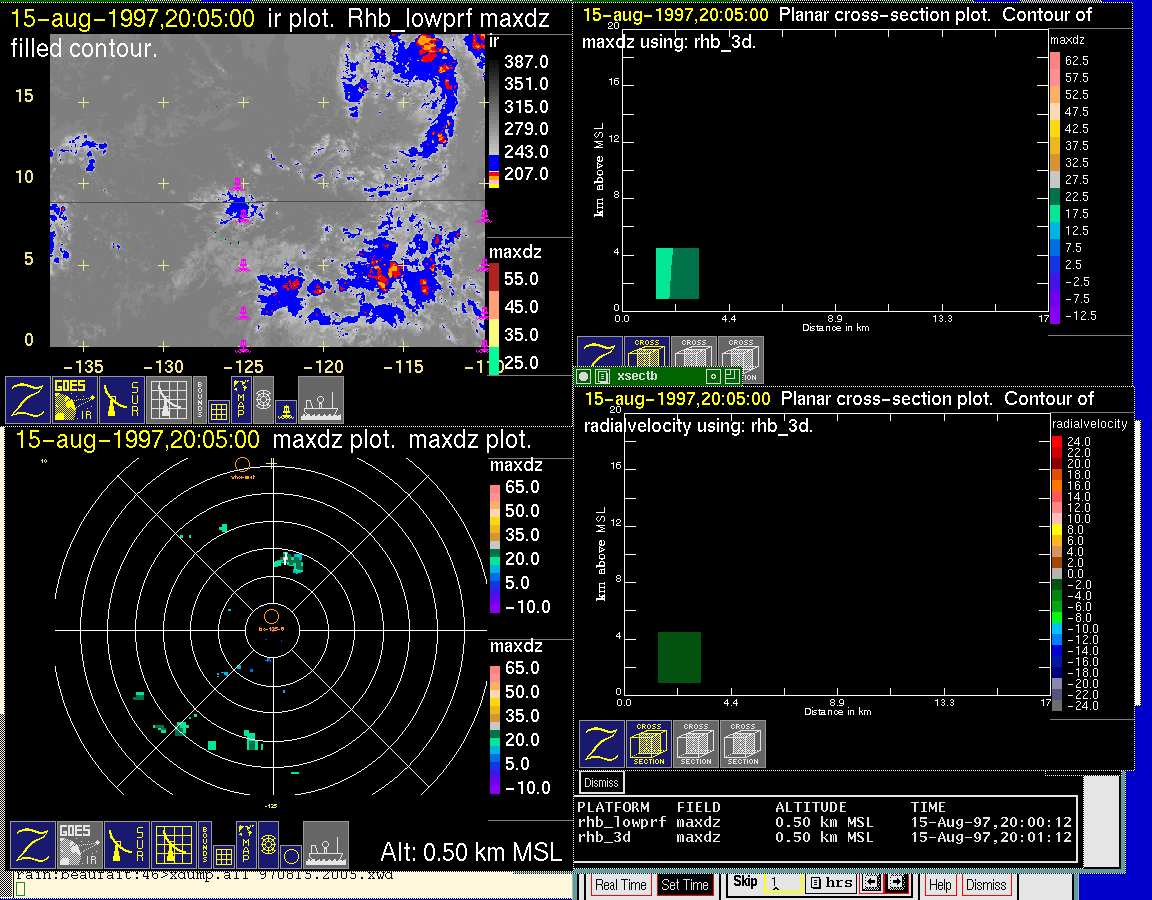Dismiss the platform field info panel
1152x900 pixels.
(602, 782)
